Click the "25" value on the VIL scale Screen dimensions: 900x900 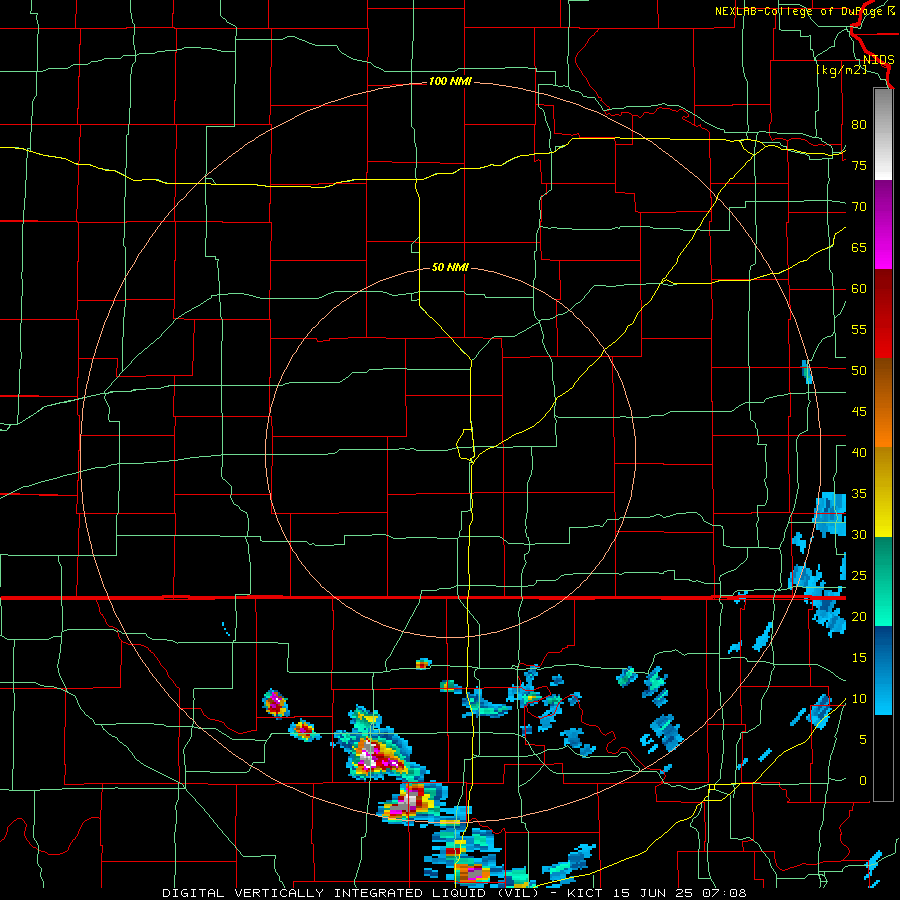point(859,576)
